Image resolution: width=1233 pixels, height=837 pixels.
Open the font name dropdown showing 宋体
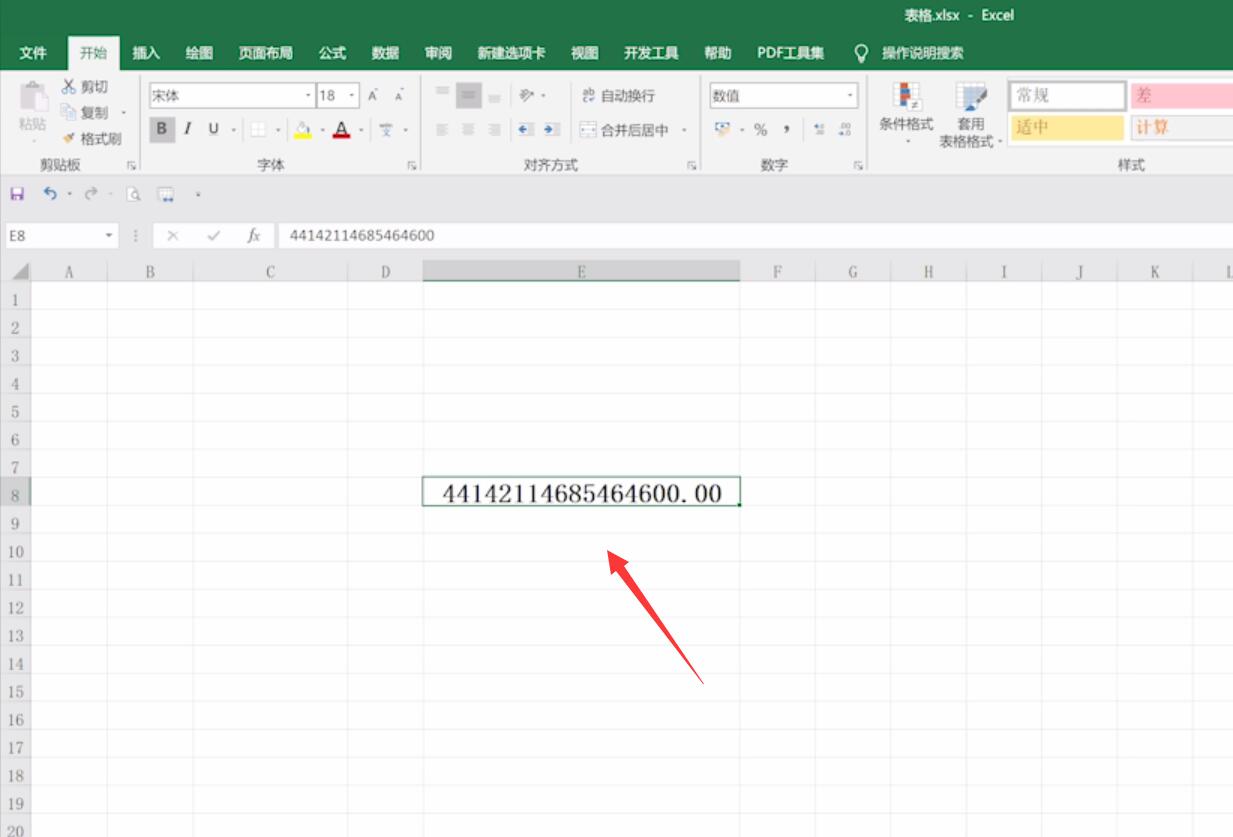coord(308,96)
